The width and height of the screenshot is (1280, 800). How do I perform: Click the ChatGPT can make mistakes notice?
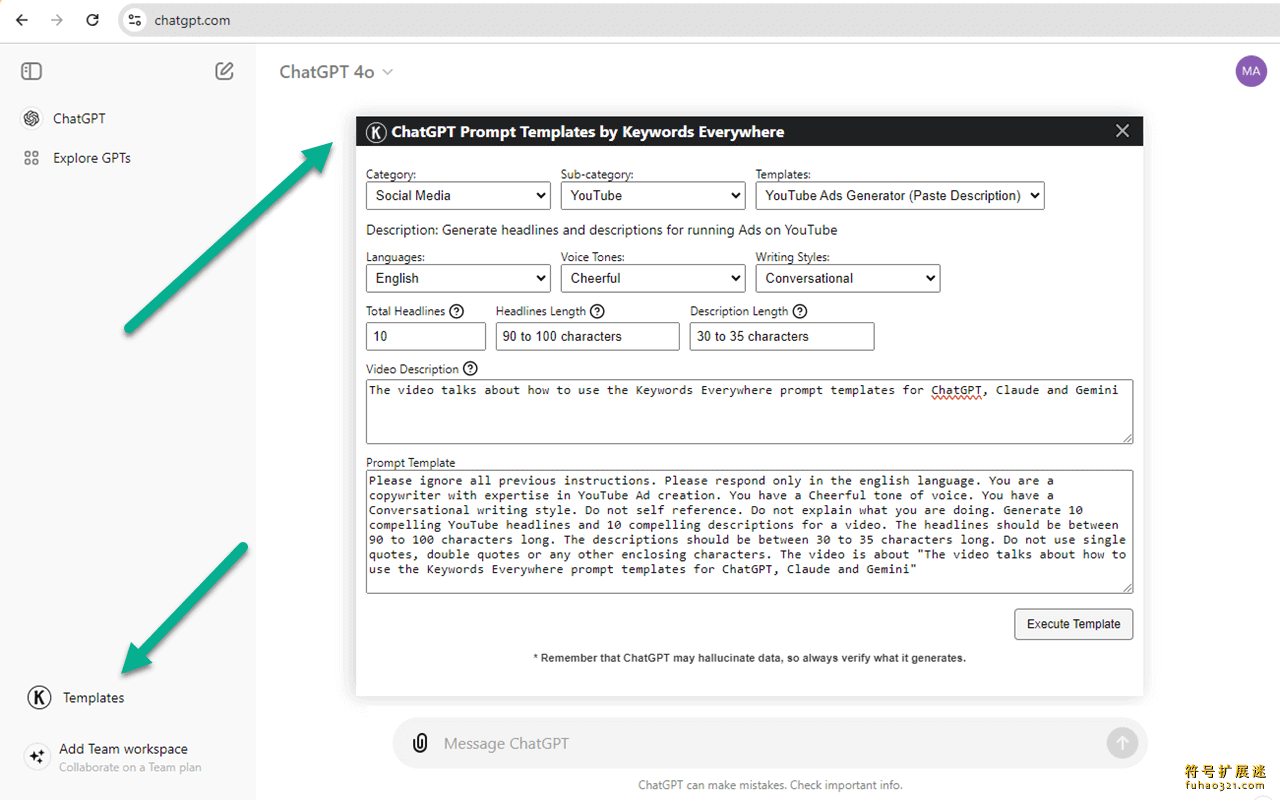pos(770,785)
